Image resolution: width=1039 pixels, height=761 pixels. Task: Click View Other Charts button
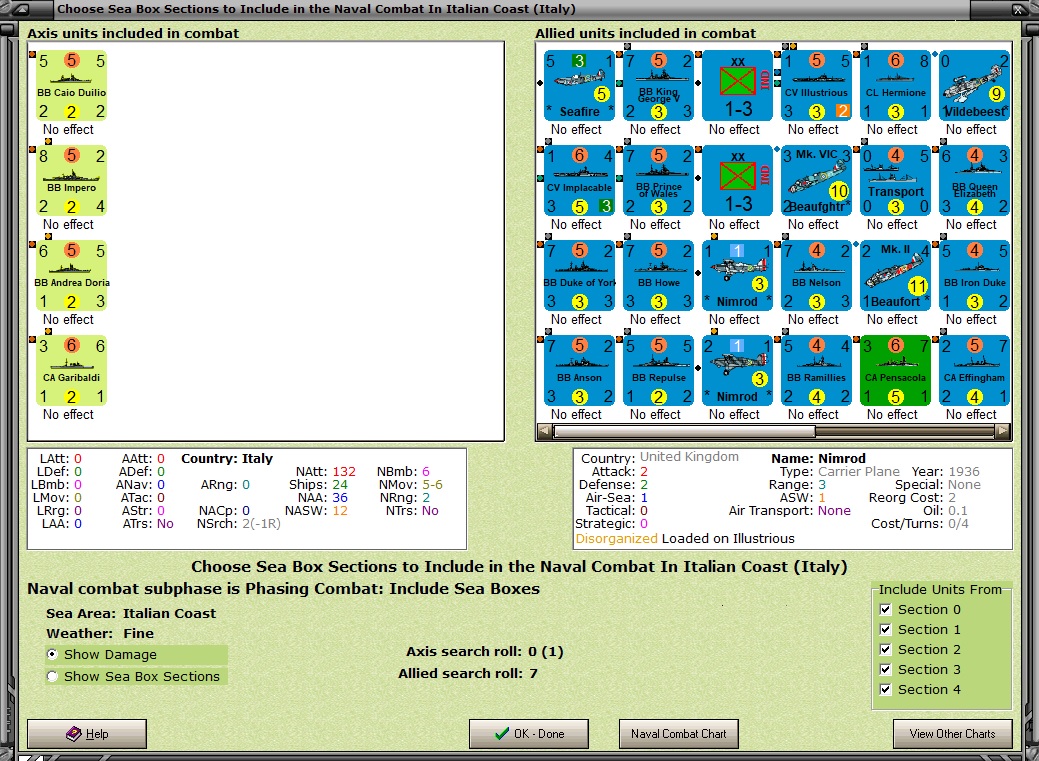click(x=952, y=734)
